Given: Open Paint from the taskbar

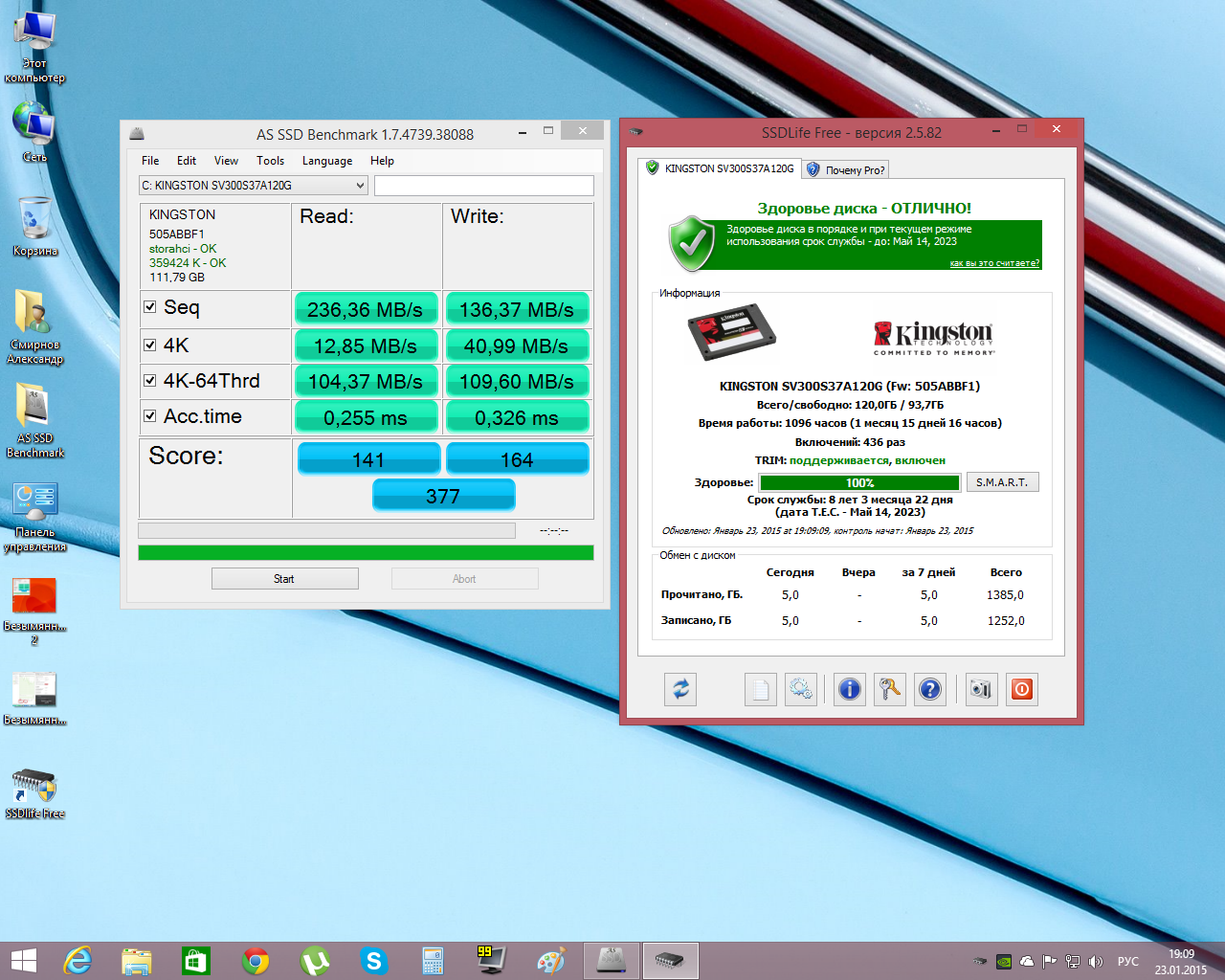Looking at the screenshot, I should coord(551,960).
